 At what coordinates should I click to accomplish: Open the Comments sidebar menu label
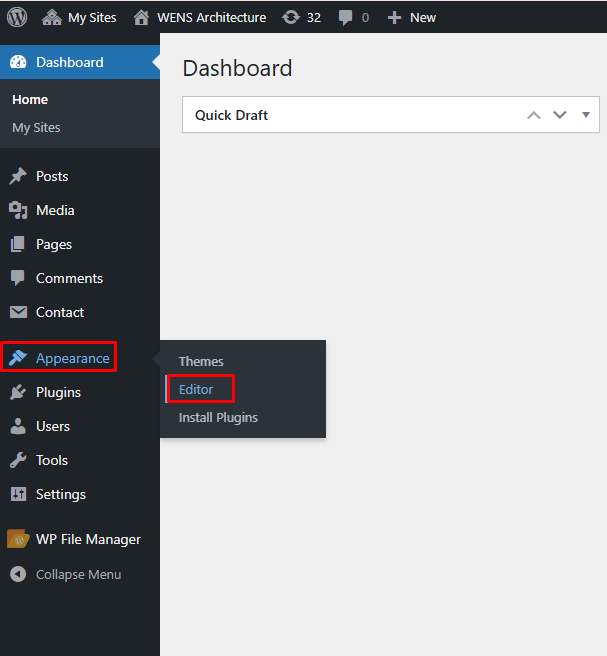pos(69,278)
